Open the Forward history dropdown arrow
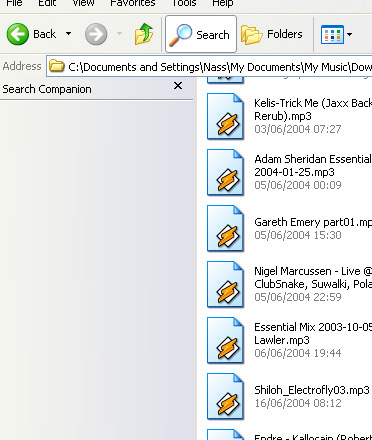The image size is (372, 440). 119,34
